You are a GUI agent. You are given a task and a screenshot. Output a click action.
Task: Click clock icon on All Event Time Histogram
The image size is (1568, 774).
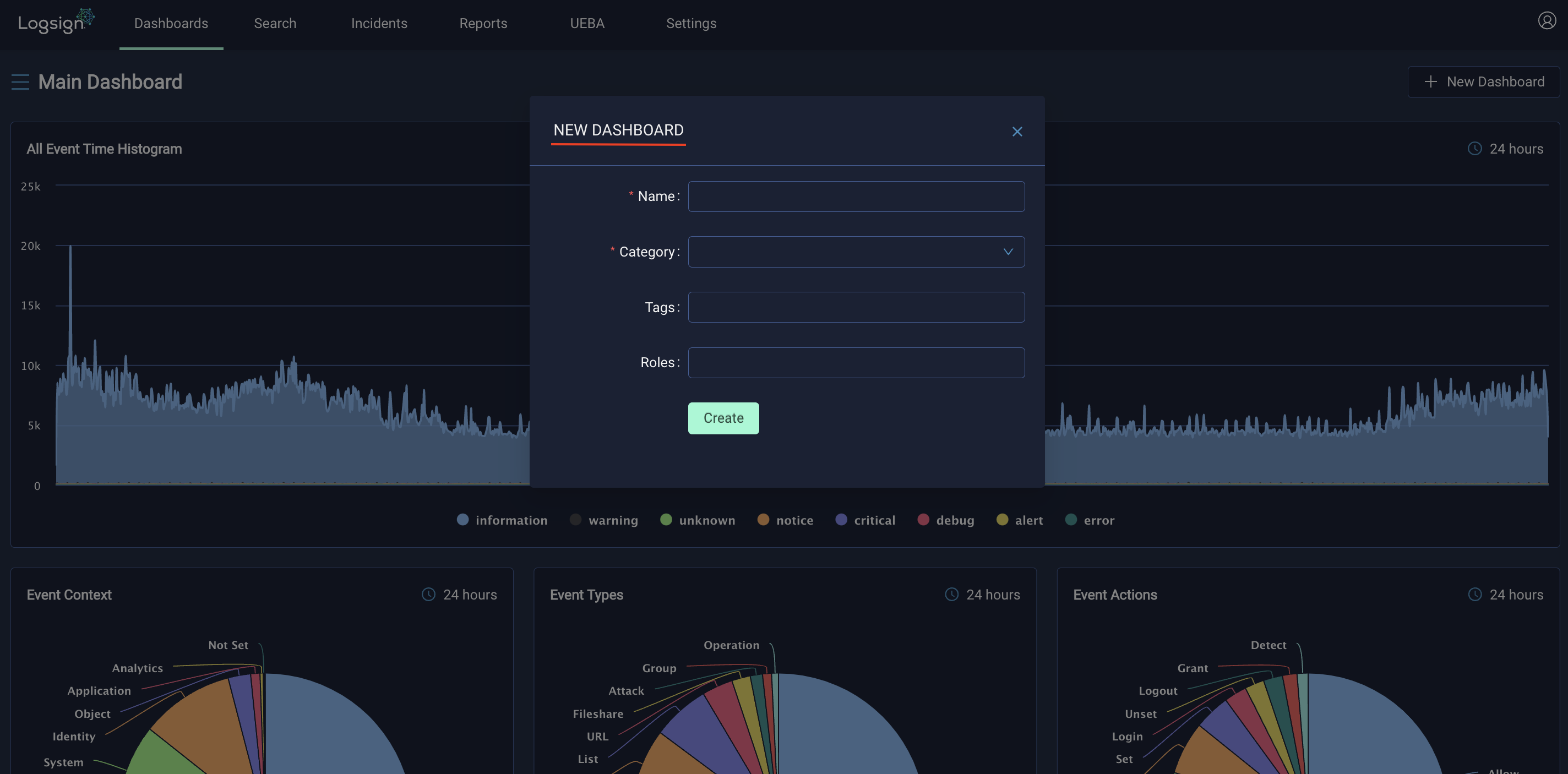coord(1474,149)
